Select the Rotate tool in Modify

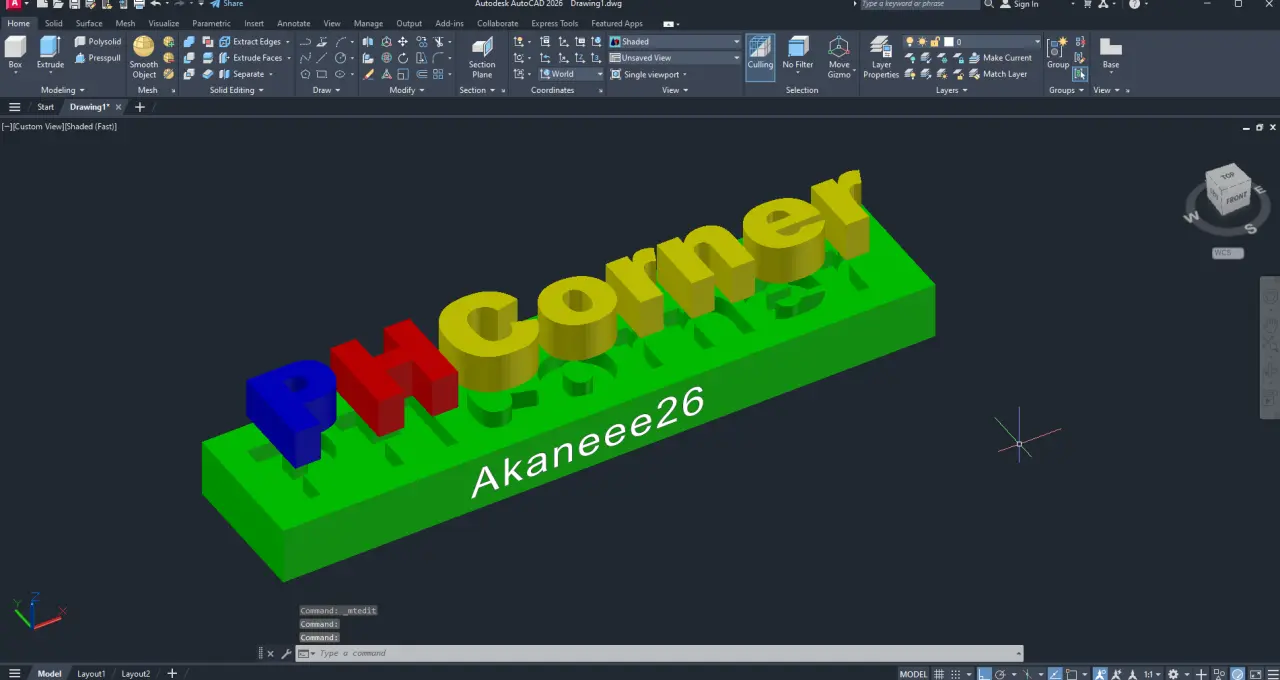[403, 58]
